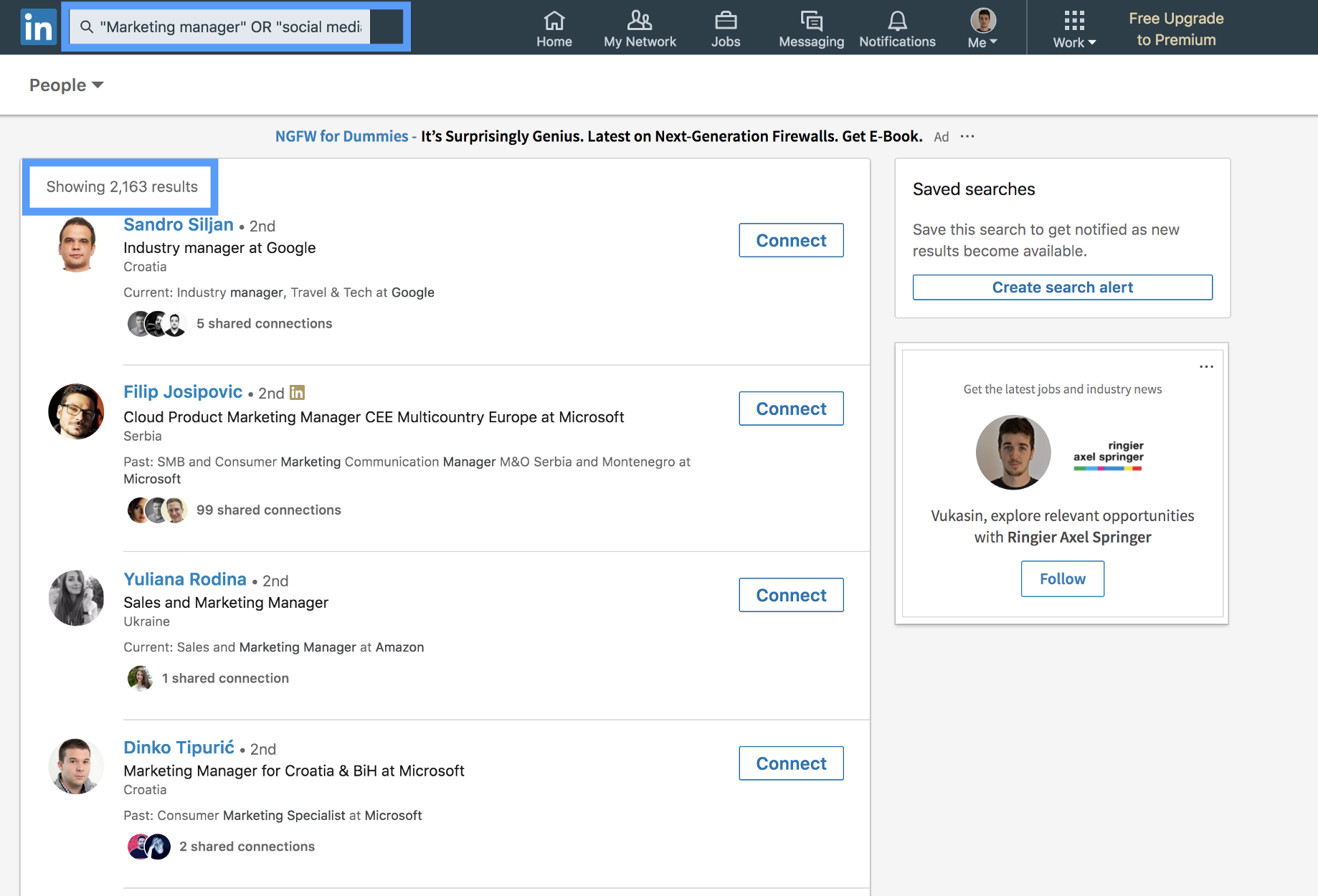
Task: Open Filip Josipovic's profile
Action: (183, 391)
